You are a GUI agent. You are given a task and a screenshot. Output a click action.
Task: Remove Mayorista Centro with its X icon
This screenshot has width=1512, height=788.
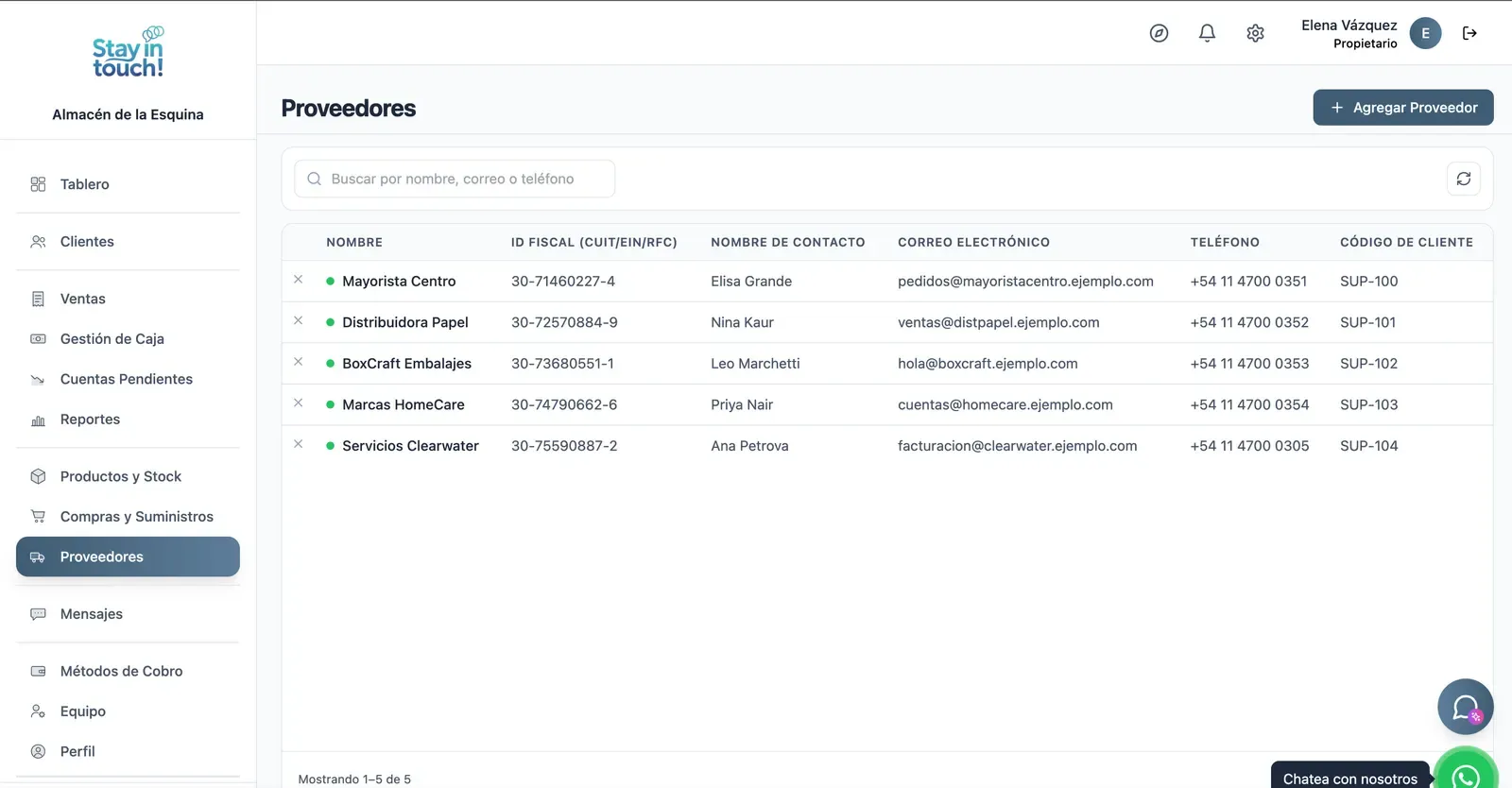pos(298,280)
